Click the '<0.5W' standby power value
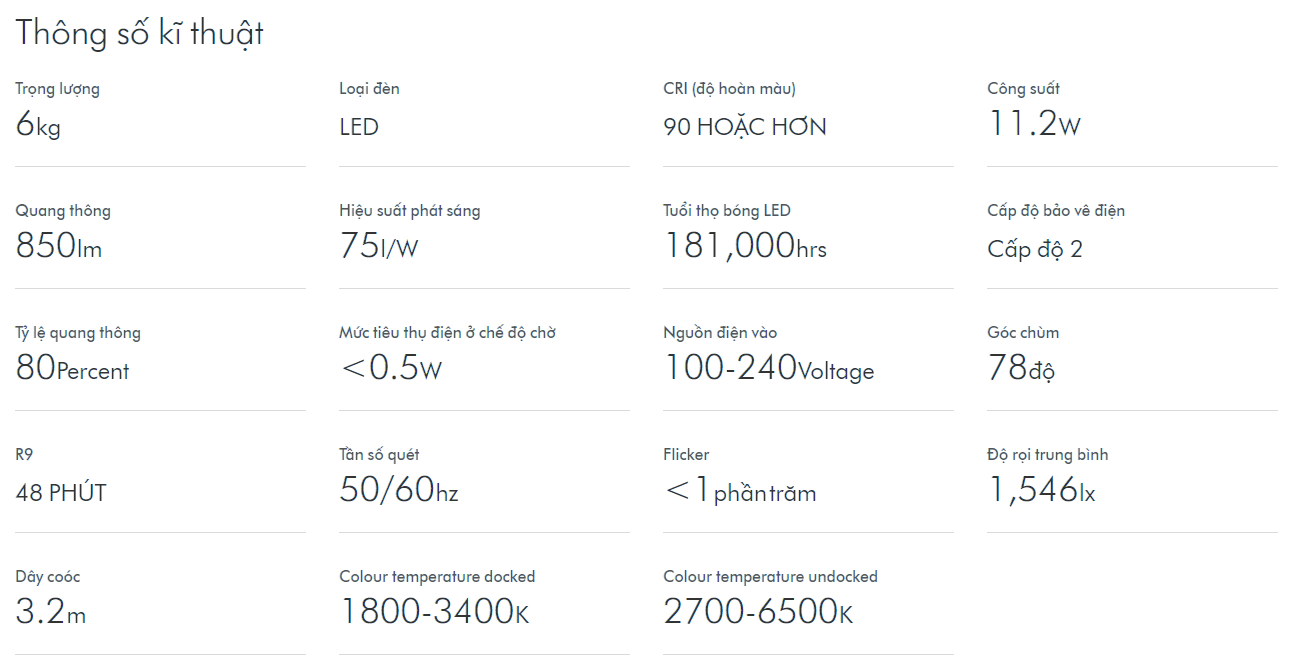This screenshot has height=668, width=1293. (391, 369)
